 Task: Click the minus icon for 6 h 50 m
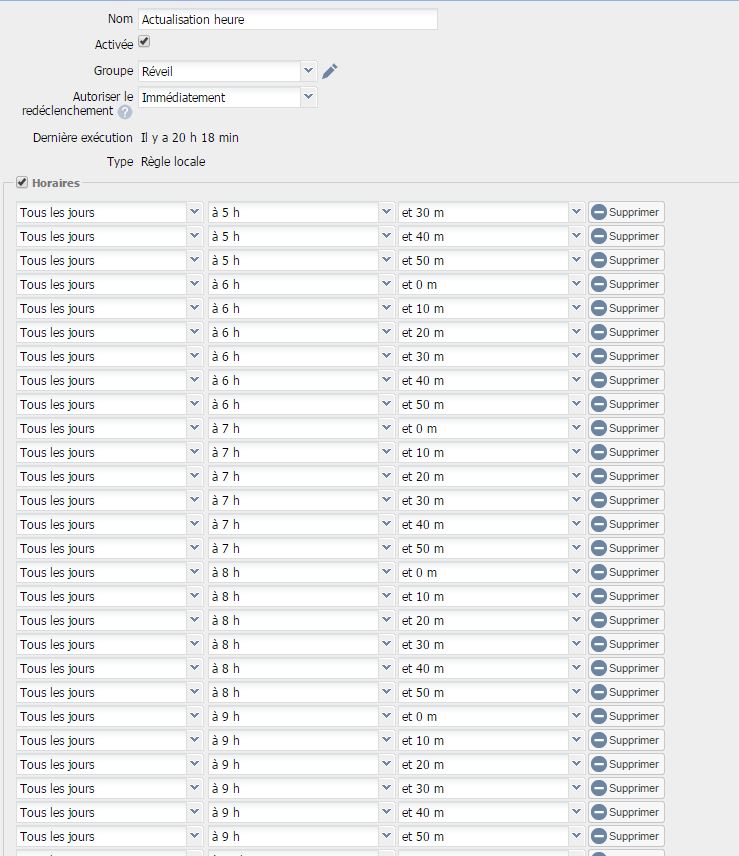[599, 404]
